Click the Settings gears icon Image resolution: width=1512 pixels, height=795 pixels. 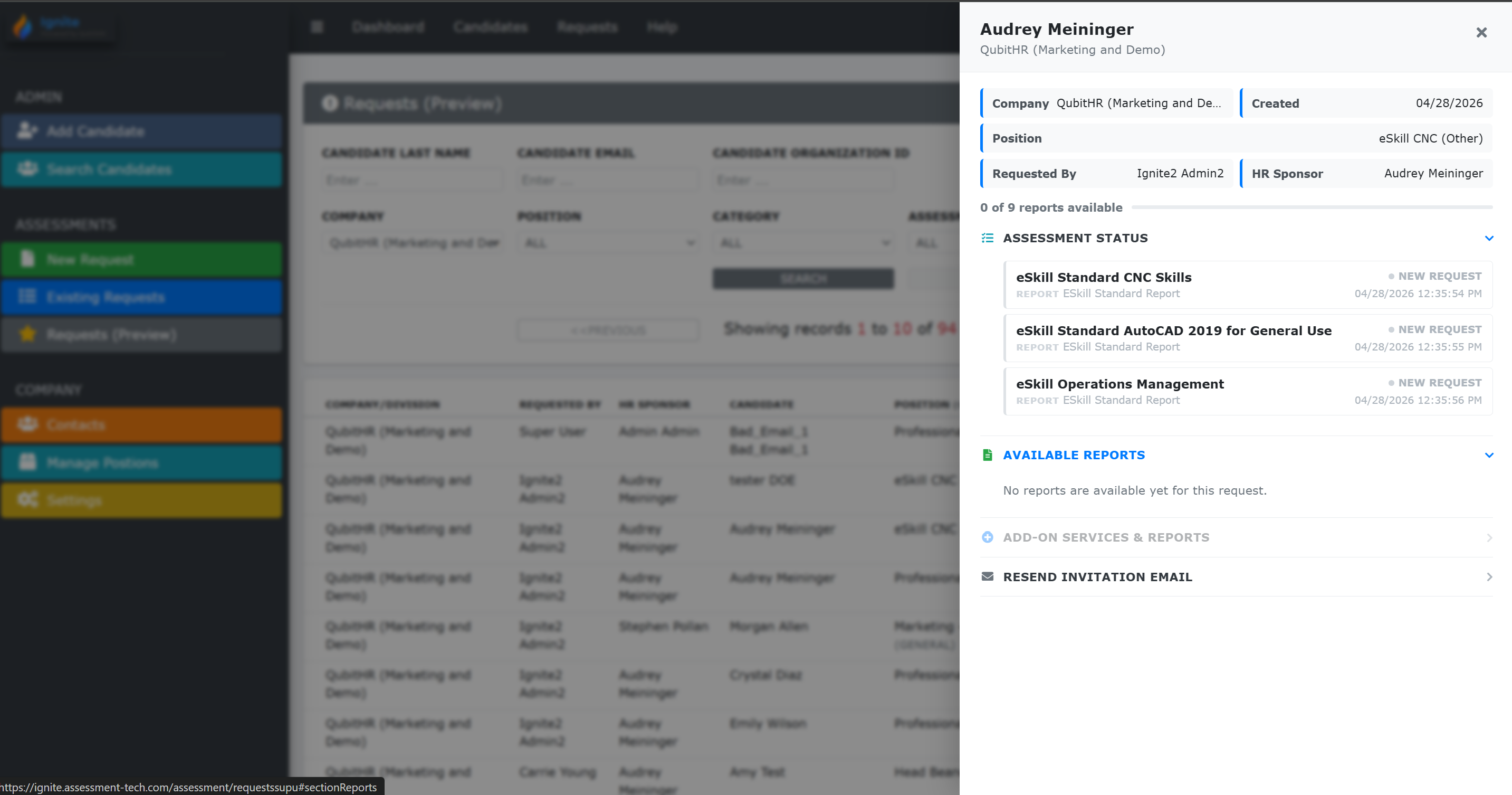pyautogui.click(x=27, y=500)
